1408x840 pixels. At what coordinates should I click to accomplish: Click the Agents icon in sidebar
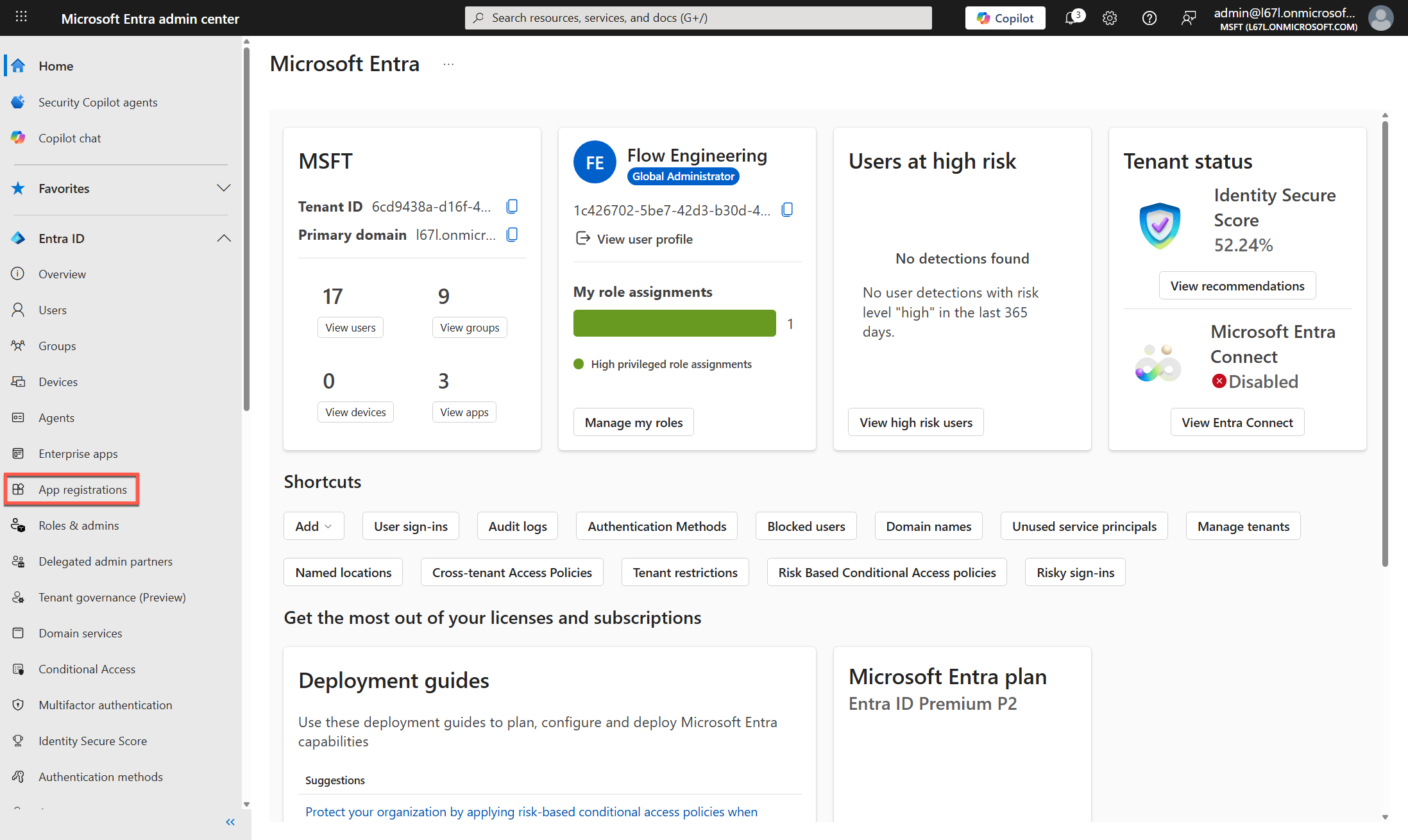(x=18, y=417)
